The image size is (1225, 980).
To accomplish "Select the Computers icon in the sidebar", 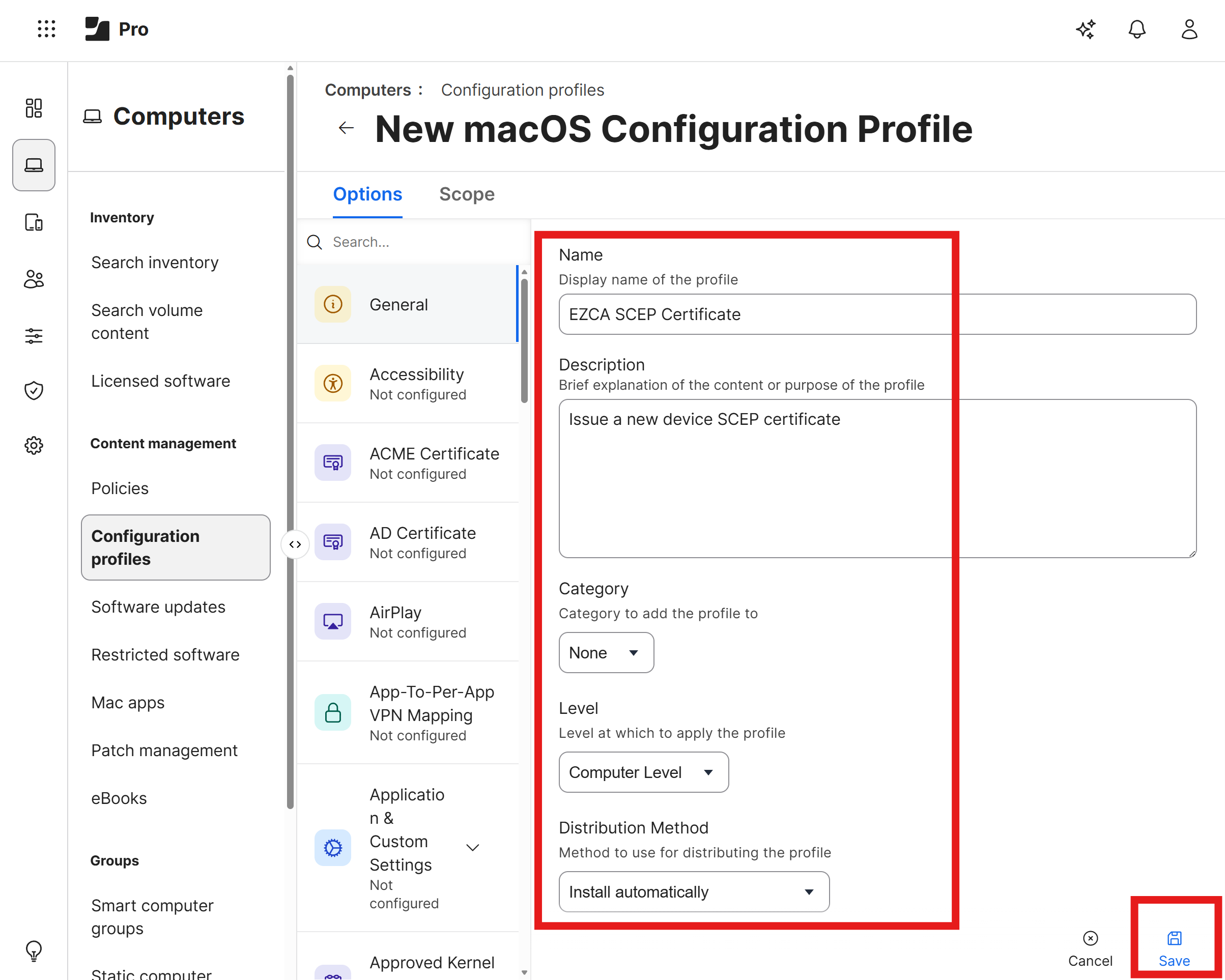I will (34, 165).
